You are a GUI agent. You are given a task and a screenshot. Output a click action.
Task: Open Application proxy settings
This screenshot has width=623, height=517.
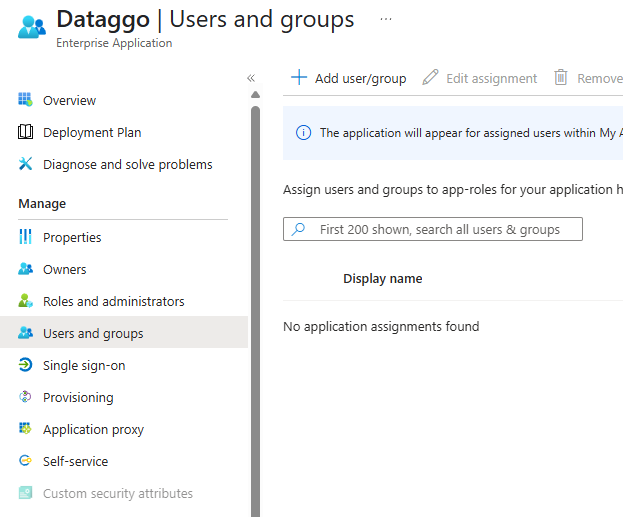(x=93, y=430)
